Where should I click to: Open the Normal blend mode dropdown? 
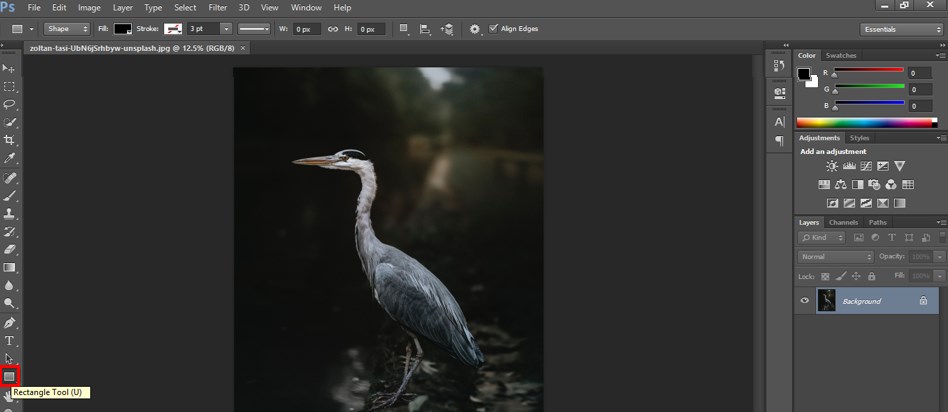(x=836, y=257)
